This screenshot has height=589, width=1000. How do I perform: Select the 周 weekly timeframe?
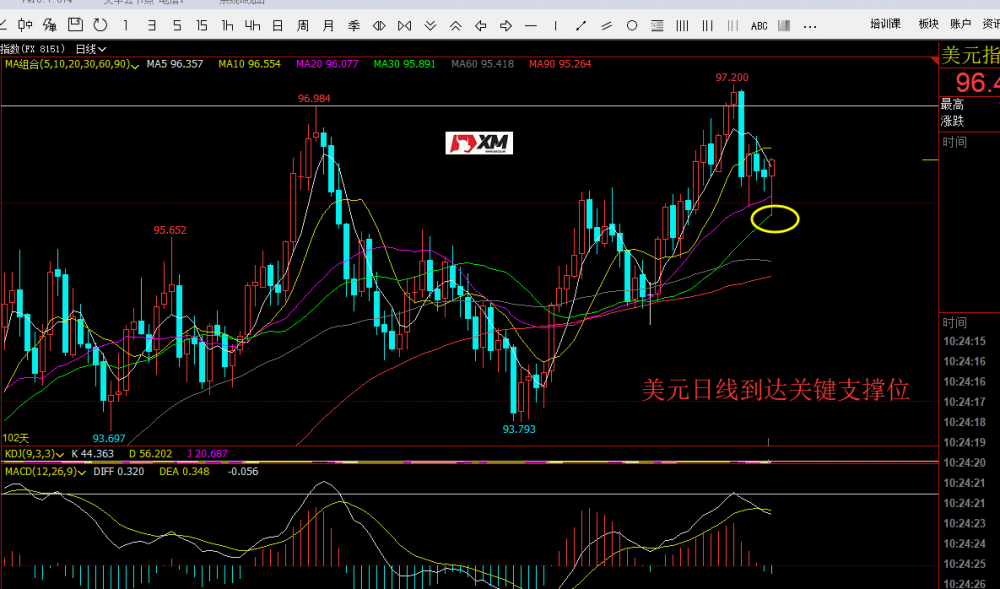tap(303, 25)
